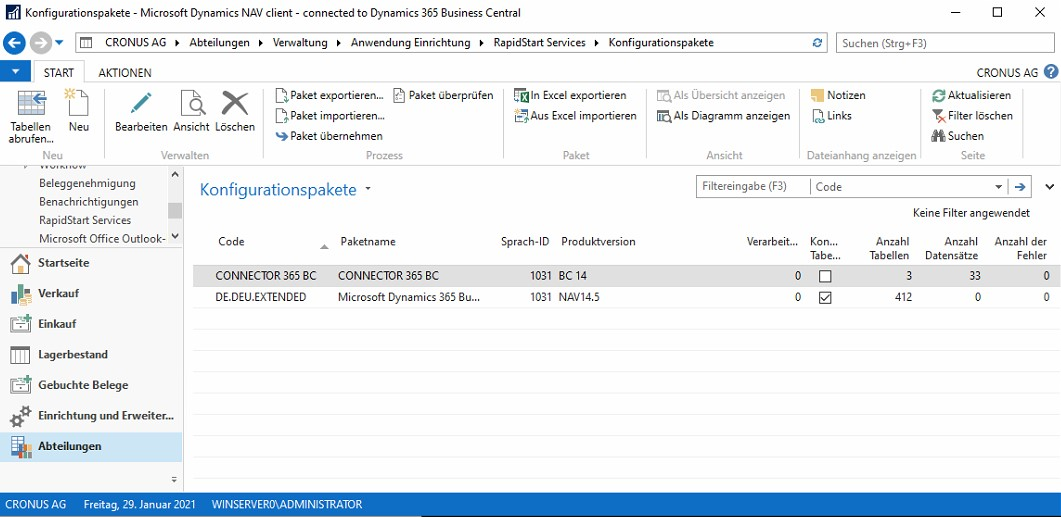Viewport: 1061px width, 517px height.
Task: Open Gebuchte Belege in navigation pane
Action: point(91,385)
